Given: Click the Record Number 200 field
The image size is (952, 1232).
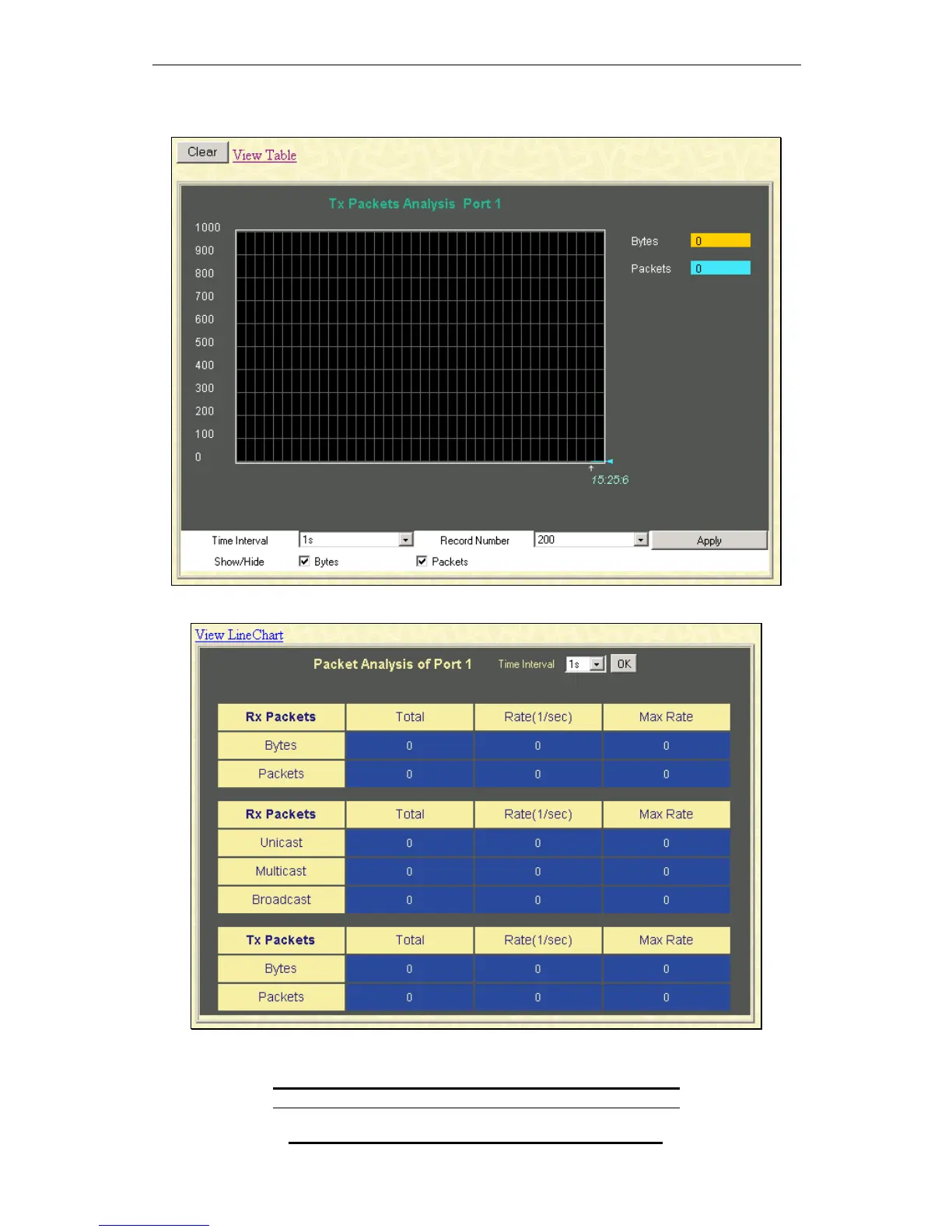Looking at the screenshot, I should tap(584, 540).
